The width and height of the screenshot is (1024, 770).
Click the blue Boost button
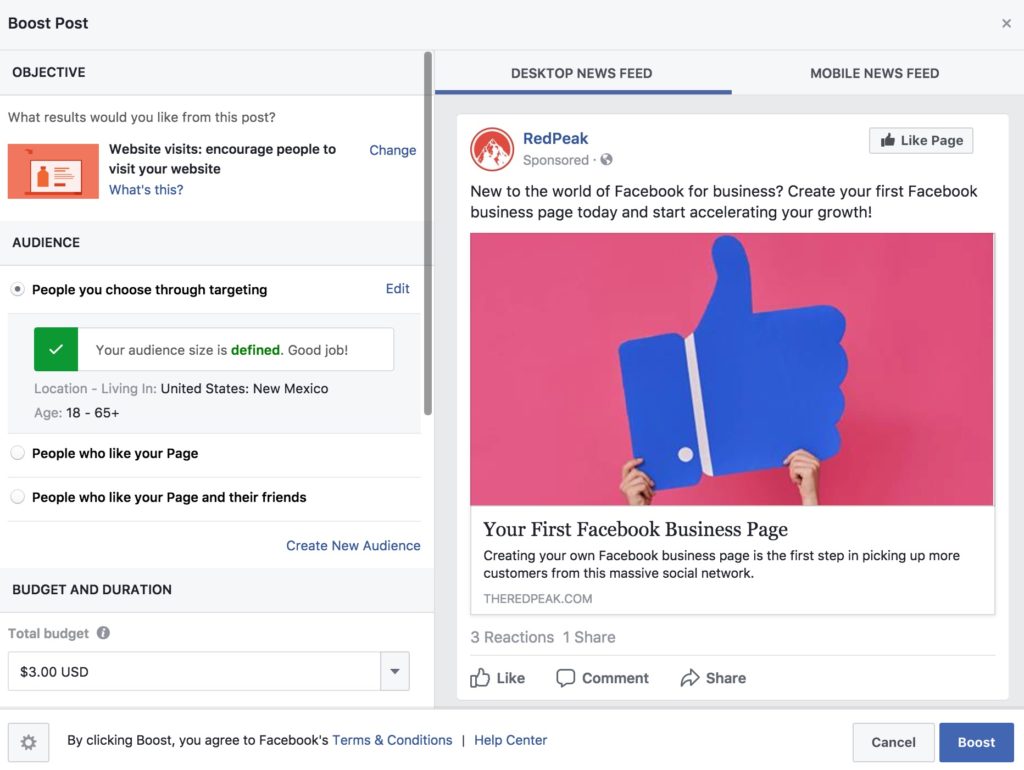(x=976, y=743)
